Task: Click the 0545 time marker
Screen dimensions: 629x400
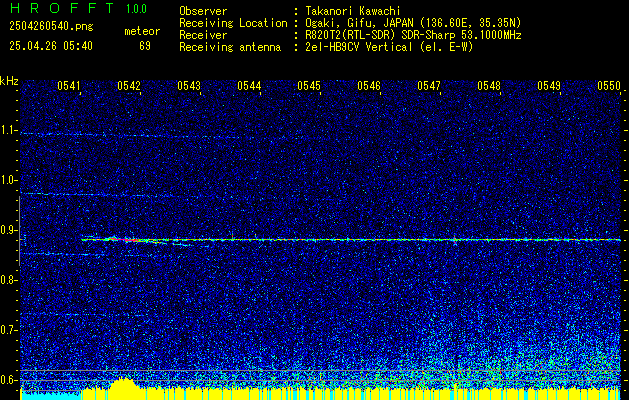Action: point(309,85)
